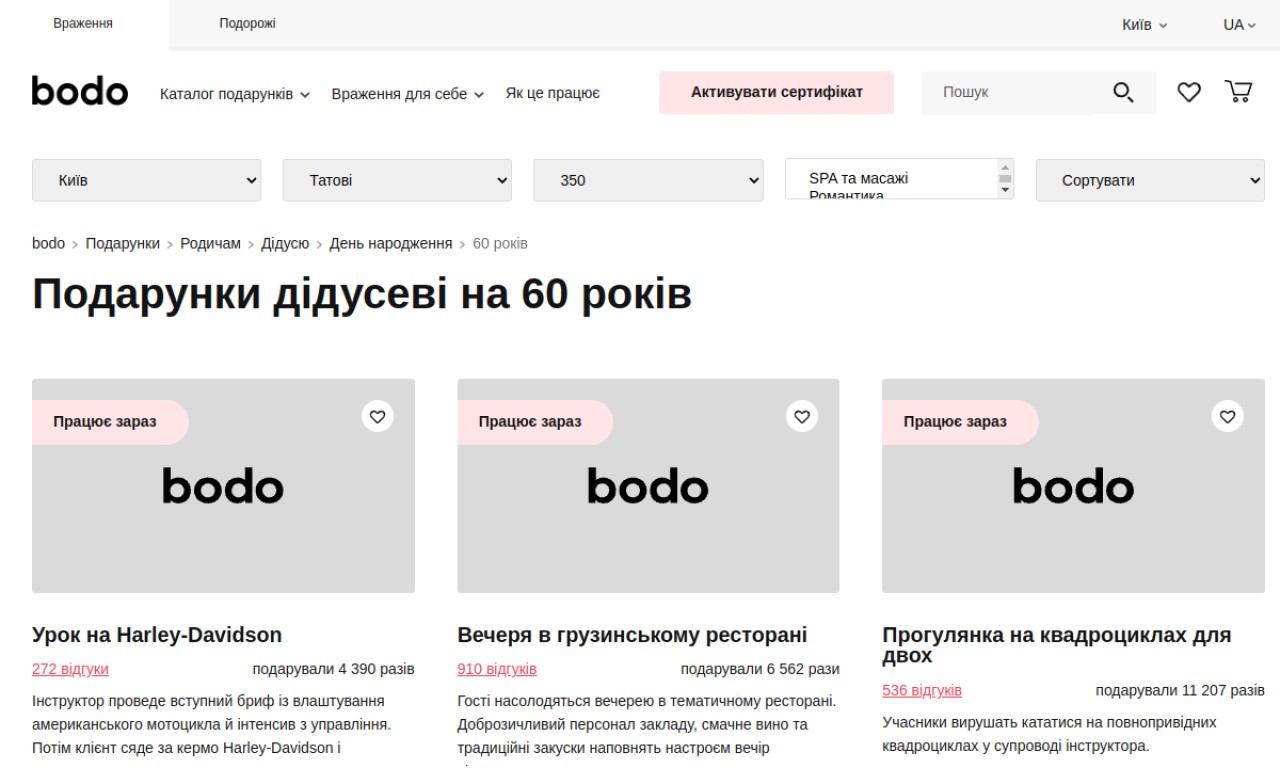
Task: Open the Сортувати sort dropdown
Action: tap(1150, 181)
